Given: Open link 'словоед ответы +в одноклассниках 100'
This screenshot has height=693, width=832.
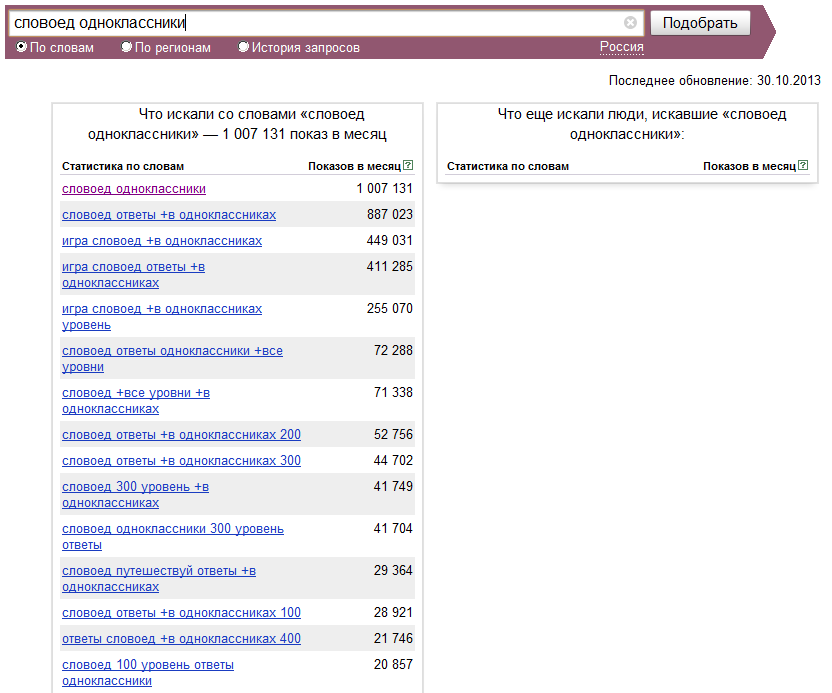Looking at the screenshot, I should click(181, 612).
